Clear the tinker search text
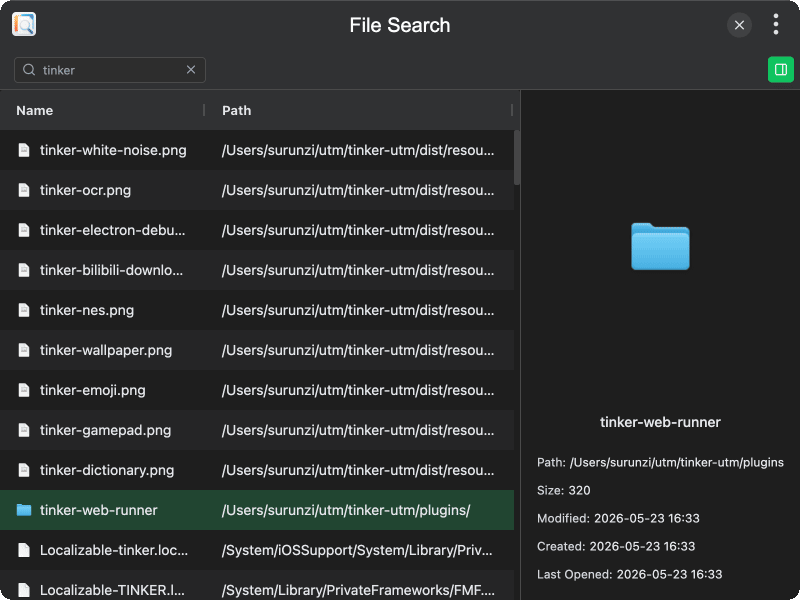 (191, 69)
